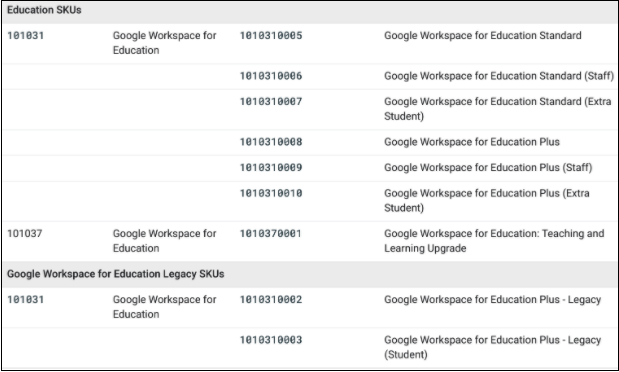Select SKU ID 1010310002
Viewport: 619px width, 372px height.
pos(271,299)
